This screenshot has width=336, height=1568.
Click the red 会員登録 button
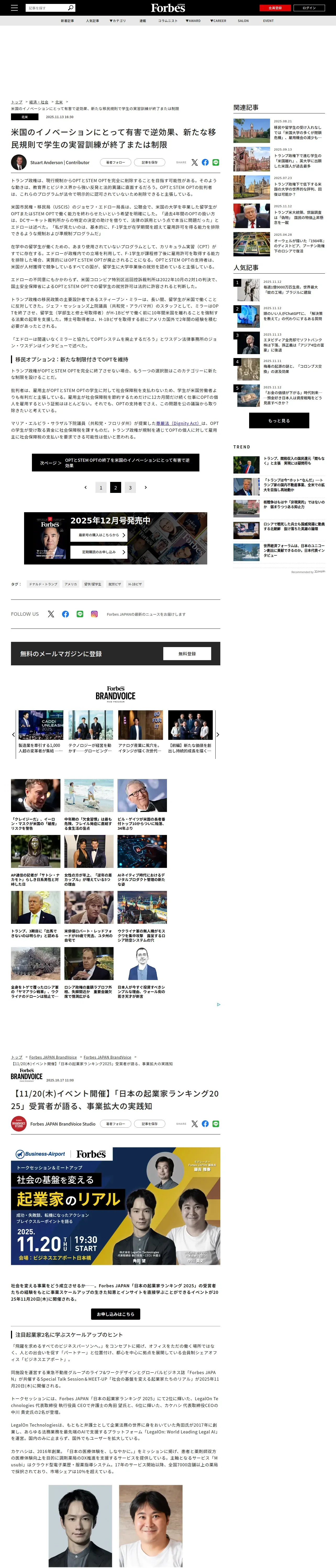275,8
